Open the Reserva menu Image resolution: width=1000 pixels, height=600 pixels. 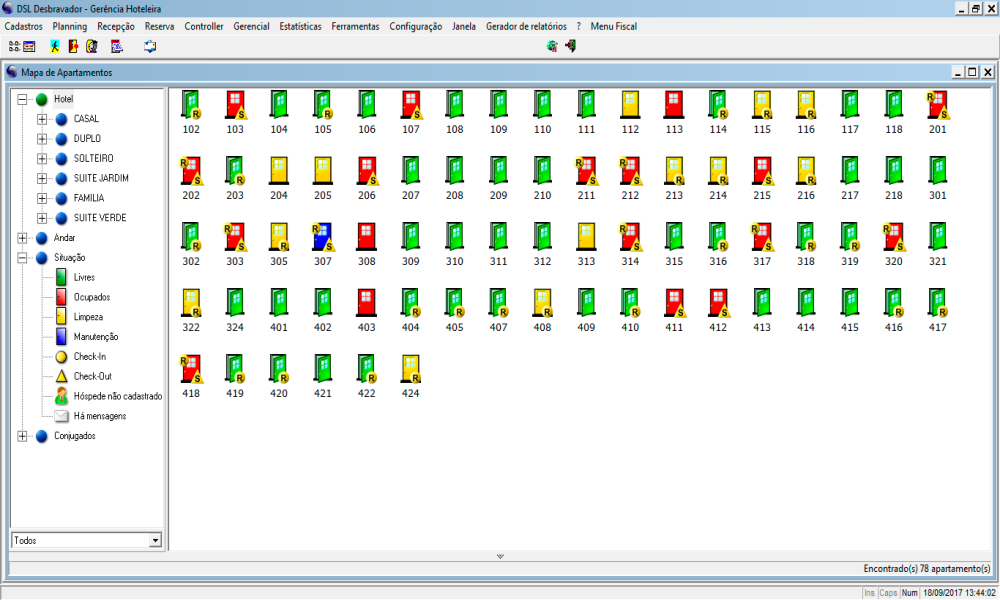coord(159,26)
